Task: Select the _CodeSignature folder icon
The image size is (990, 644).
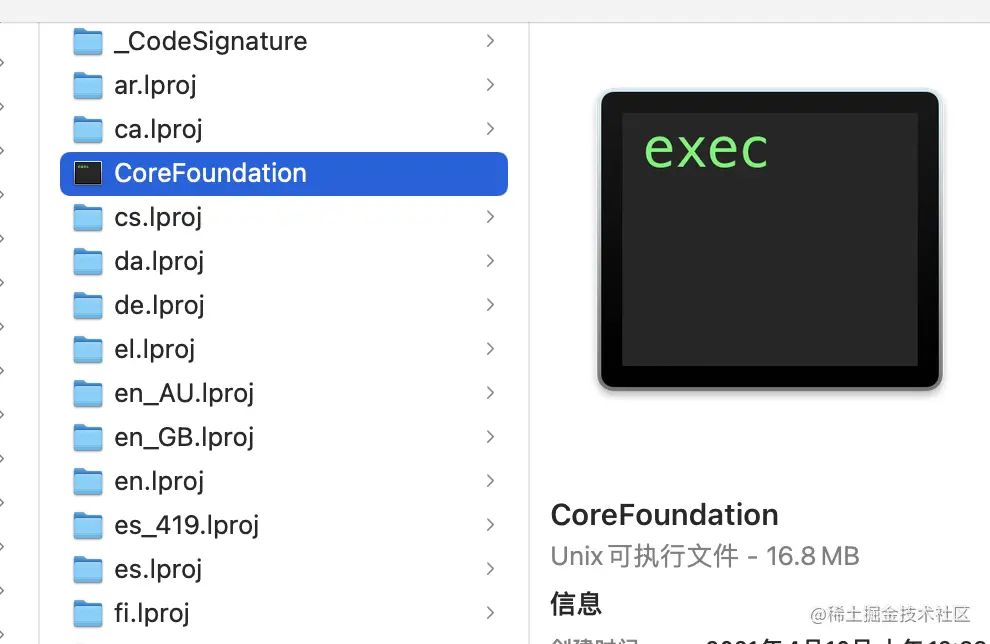Action: tap(88, 42)
